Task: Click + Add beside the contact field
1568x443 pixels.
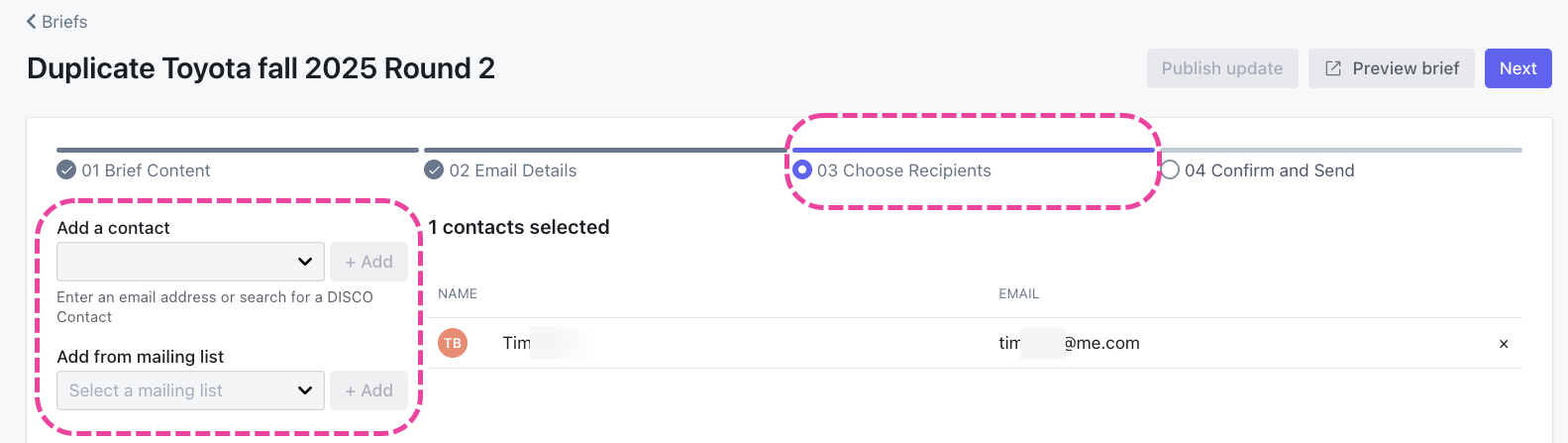Action: click(x=368, y=262)
